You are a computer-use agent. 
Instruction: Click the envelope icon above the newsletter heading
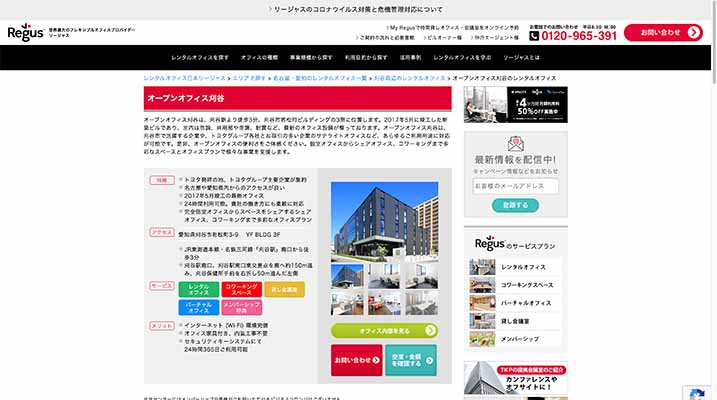pyautogui.click(x=516, y=144)
